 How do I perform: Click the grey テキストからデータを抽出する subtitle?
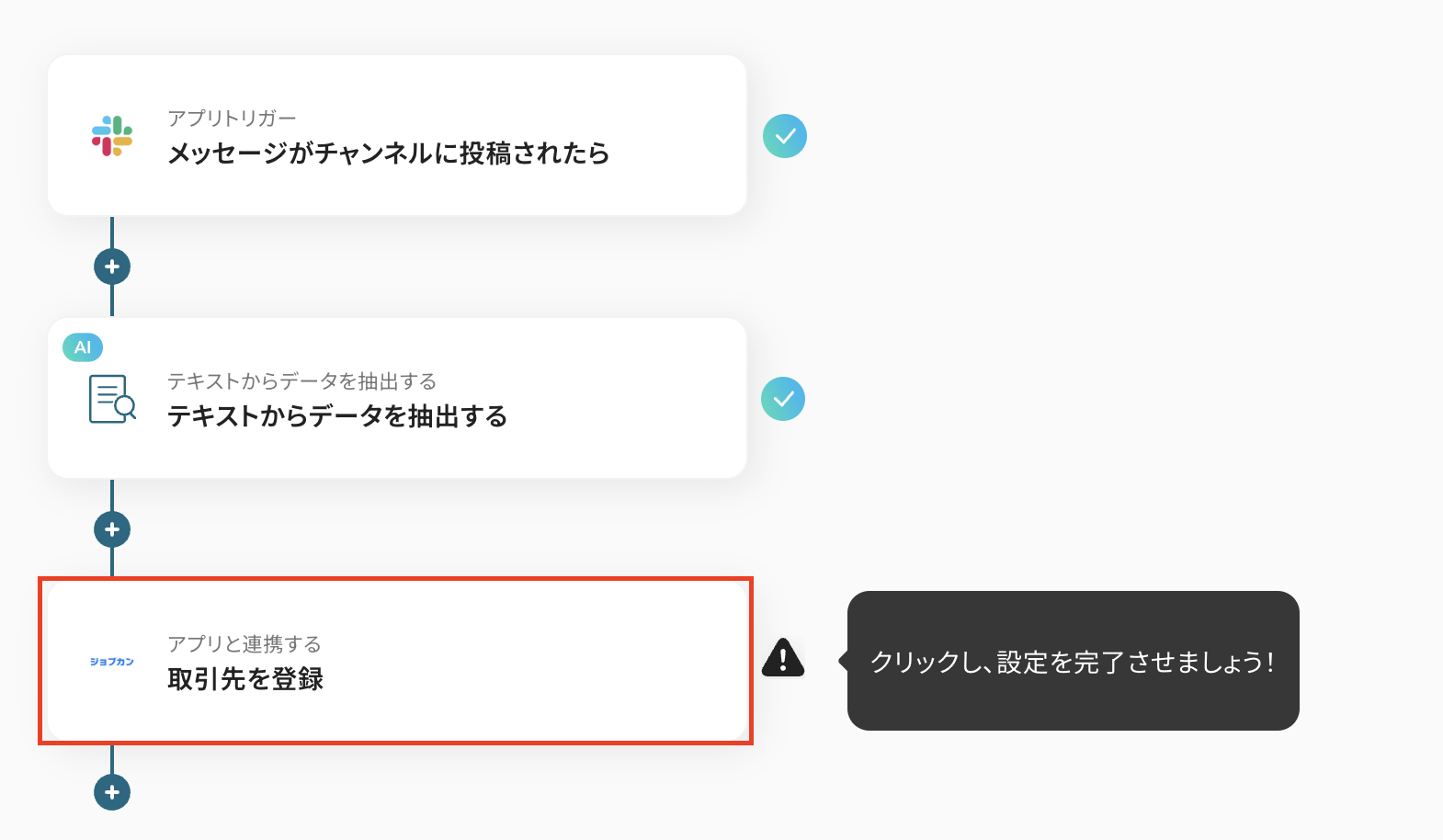coord(301,381)
